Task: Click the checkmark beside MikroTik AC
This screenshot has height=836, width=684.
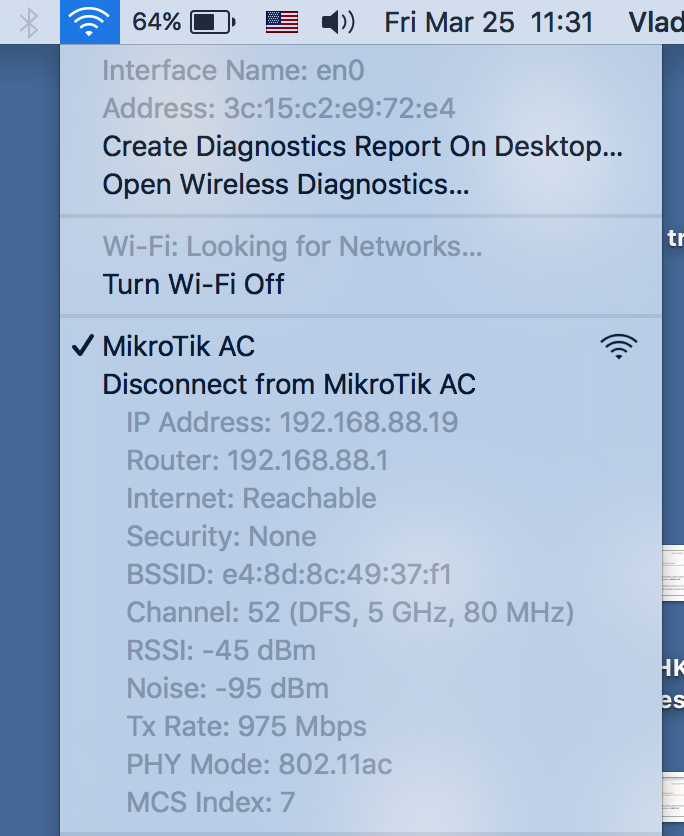Action: click(82, 347)
